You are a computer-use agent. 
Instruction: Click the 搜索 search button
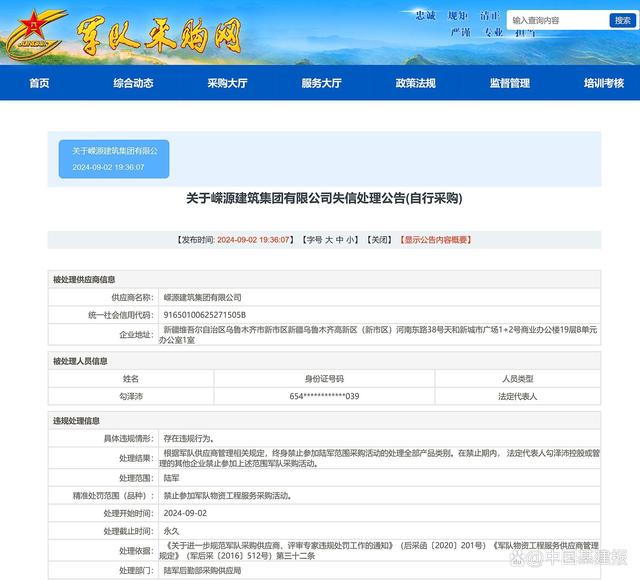coord(621,20)
